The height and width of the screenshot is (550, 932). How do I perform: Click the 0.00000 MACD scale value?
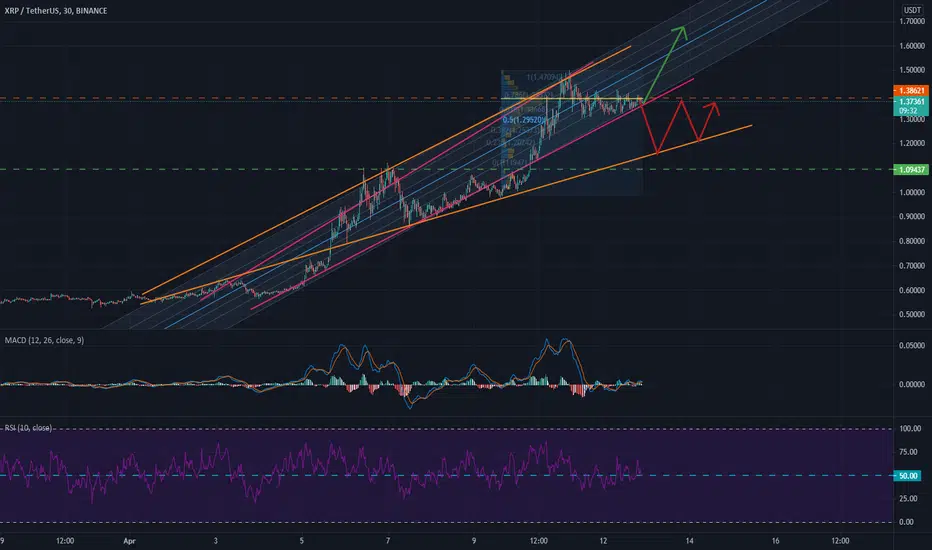(x=912, y=385)
